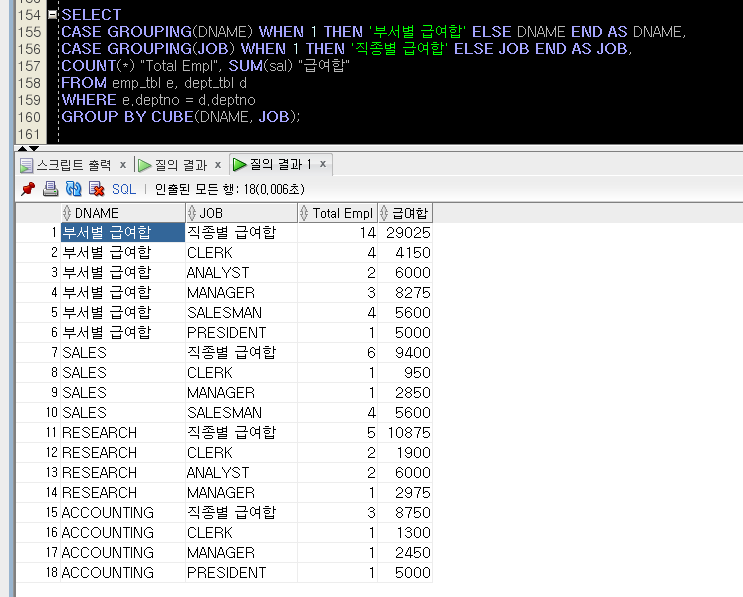This screenshot has height=597, width=743.
Task: Select the 1900 salary cell
Action: [x=406, y=452]
